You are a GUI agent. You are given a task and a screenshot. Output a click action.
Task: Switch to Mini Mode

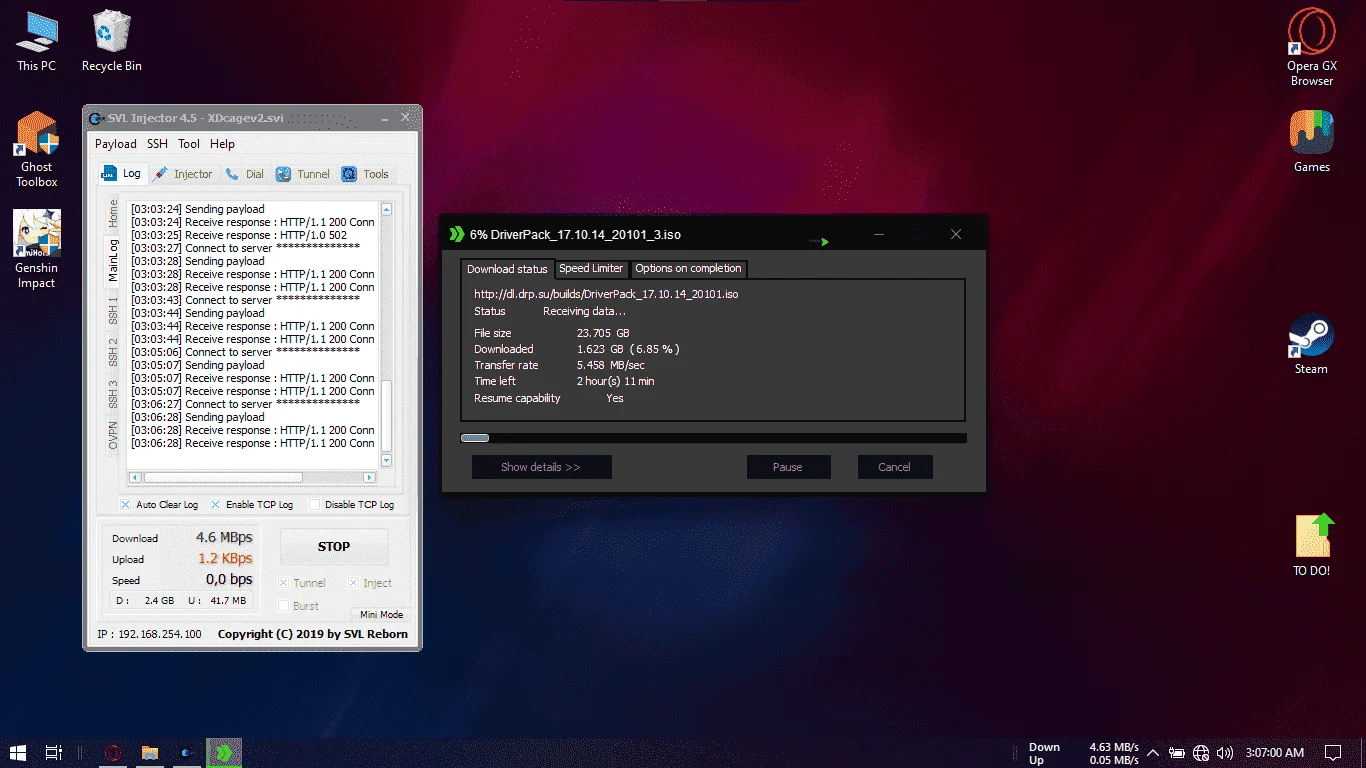(381, 615)
